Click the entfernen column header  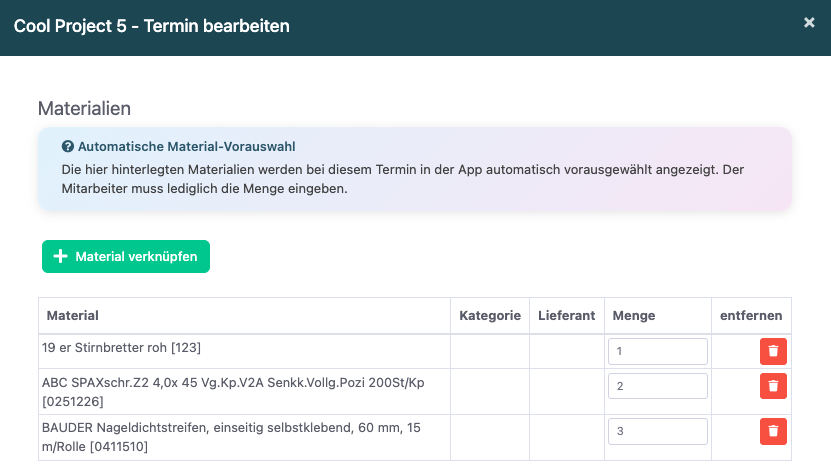(x=751, y=315)
